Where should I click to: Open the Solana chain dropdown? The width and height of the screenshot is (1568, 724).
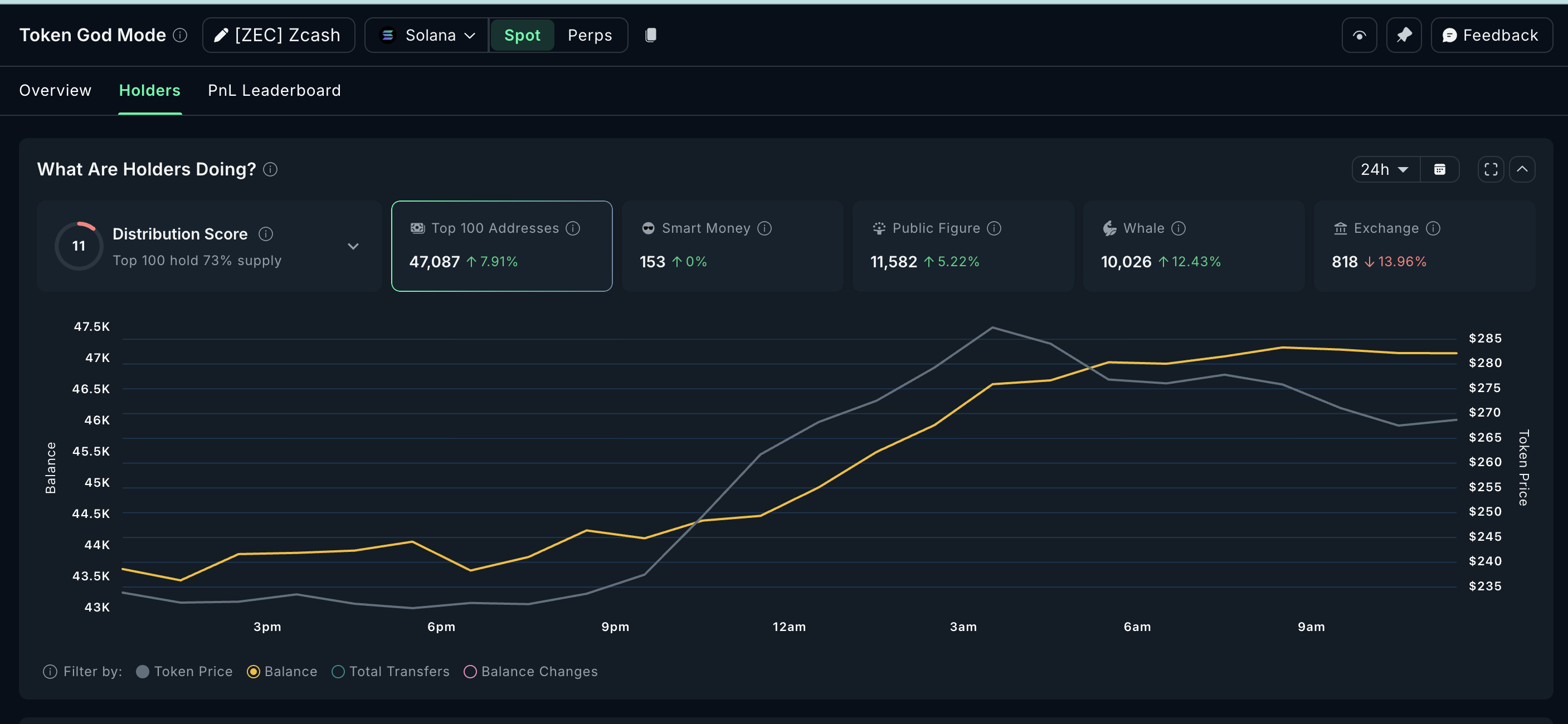pyautogui.click(x=426, y=35)
